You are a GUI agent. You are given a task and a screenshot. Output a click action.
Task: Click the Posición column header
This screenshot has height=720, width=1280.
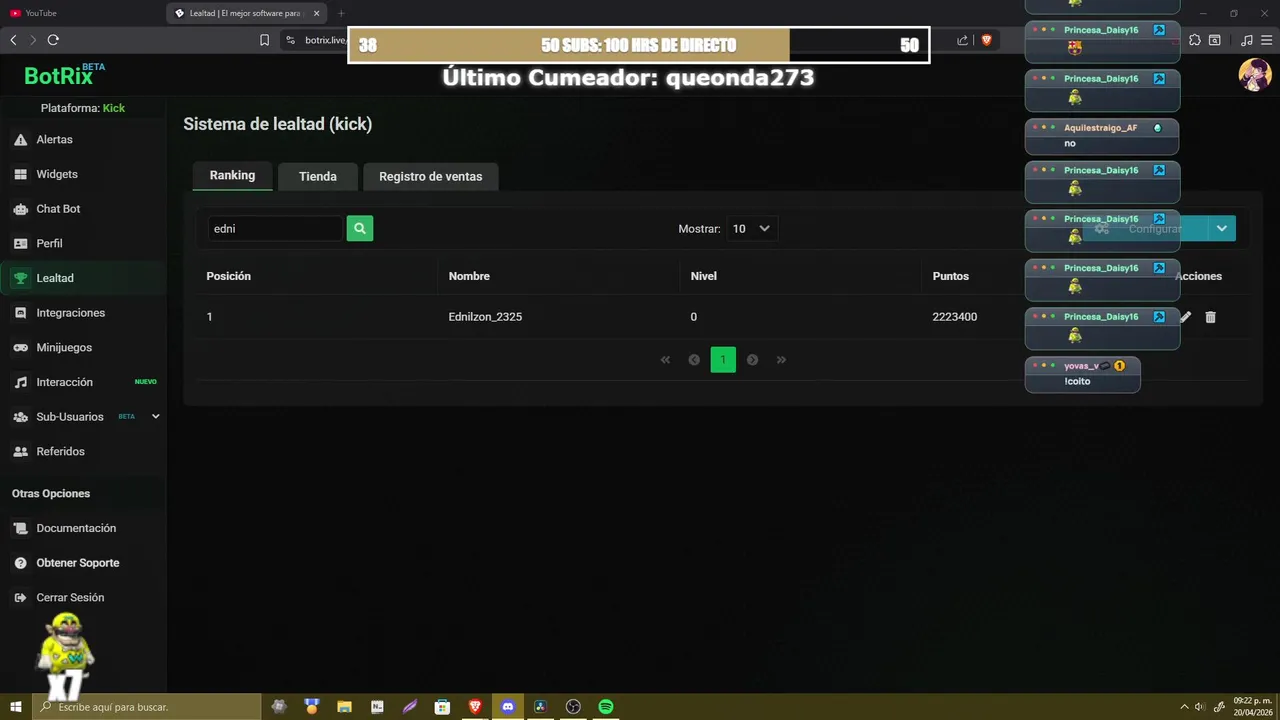[228, 276]
